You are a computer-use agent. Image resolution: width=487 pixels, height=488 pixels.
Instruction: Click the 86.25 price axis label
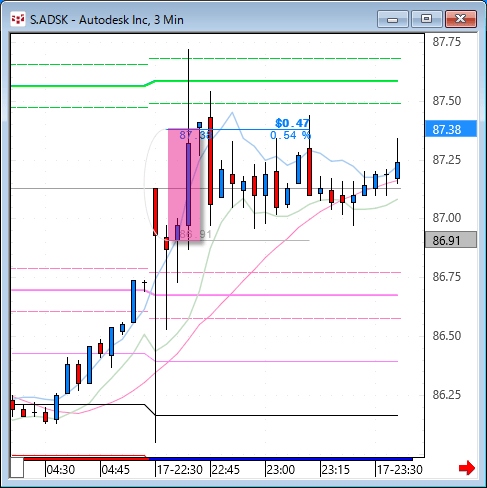pyautogui.click(x=447, y=395)
